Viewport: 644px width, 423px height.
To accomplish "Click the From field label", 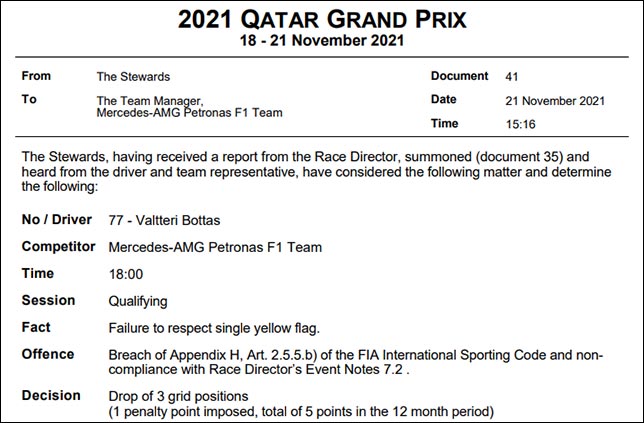I will 36,75.
